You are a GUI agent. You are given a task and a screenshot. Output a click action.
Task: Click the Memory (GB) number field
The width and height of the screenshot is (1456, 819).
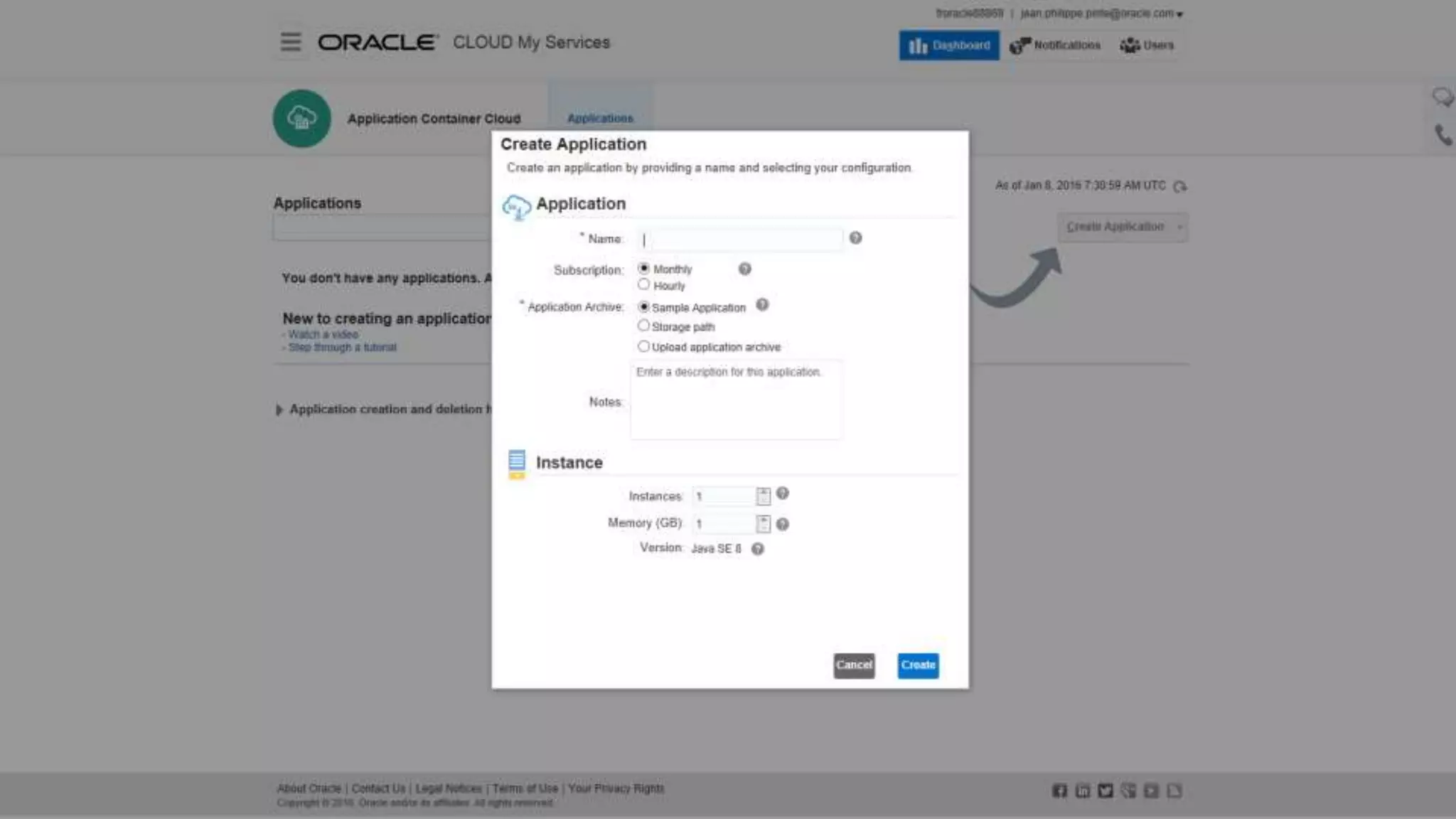724,523
